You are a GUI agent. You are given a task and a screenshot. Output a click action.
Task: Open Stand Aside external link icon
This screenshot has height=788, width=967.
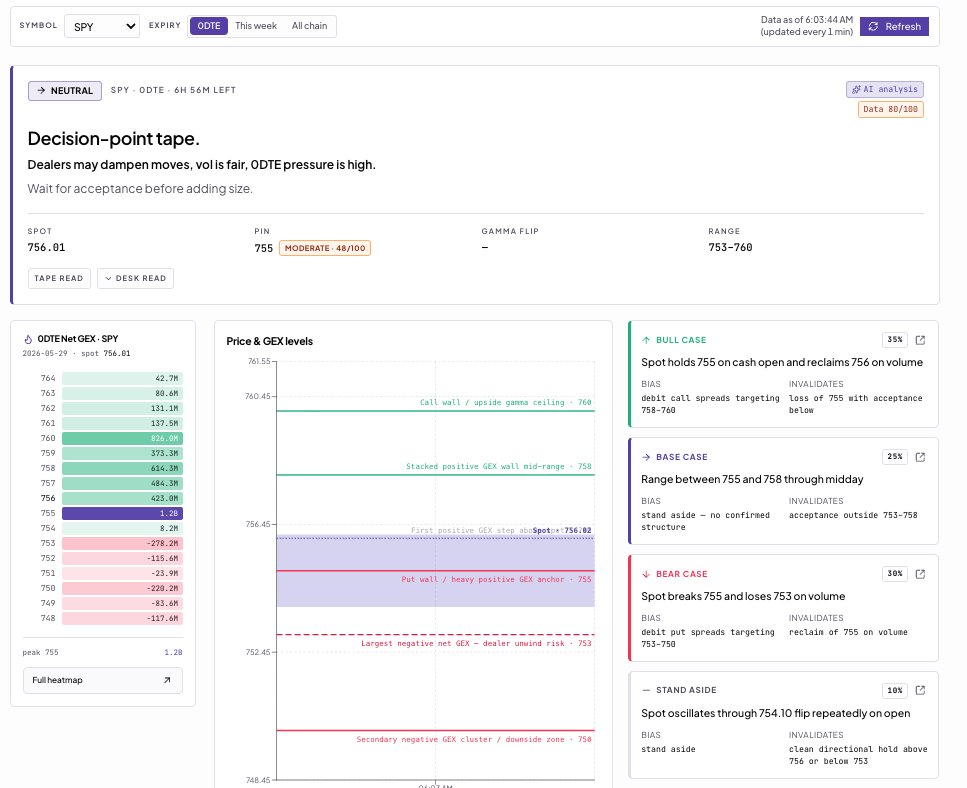coord(920,690)
